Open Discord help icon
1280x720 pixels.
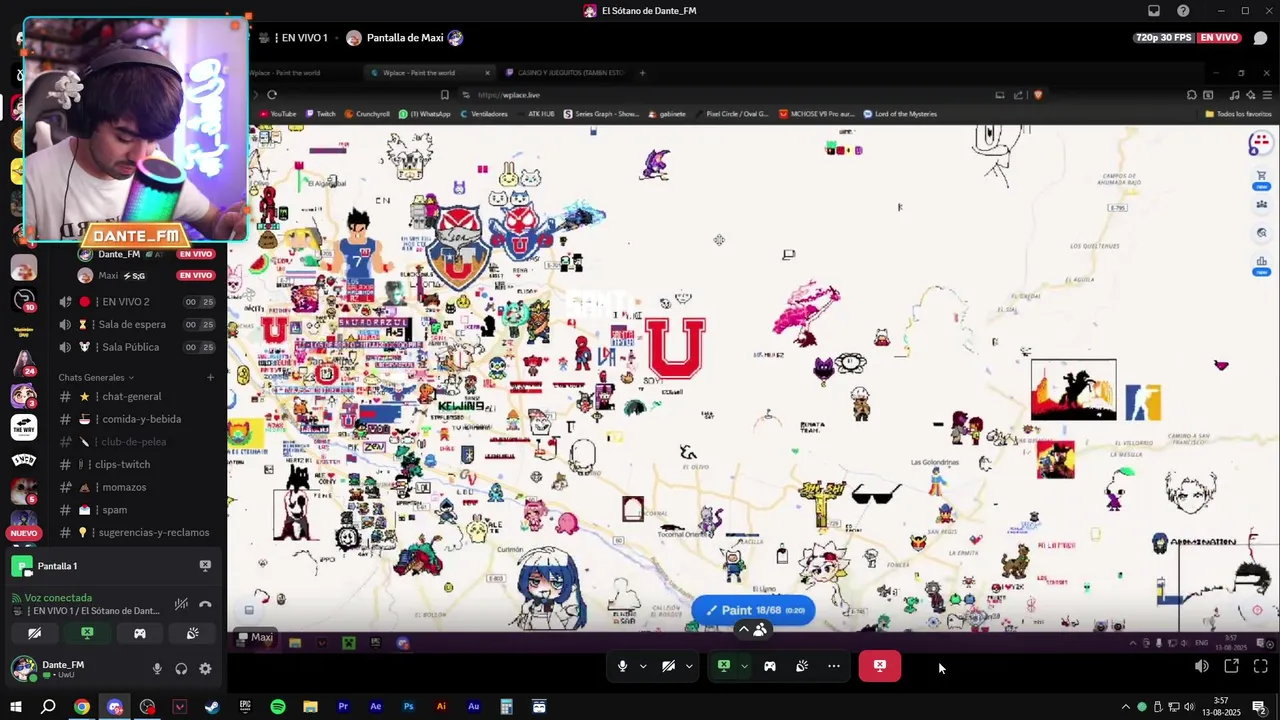[1184, 11]
